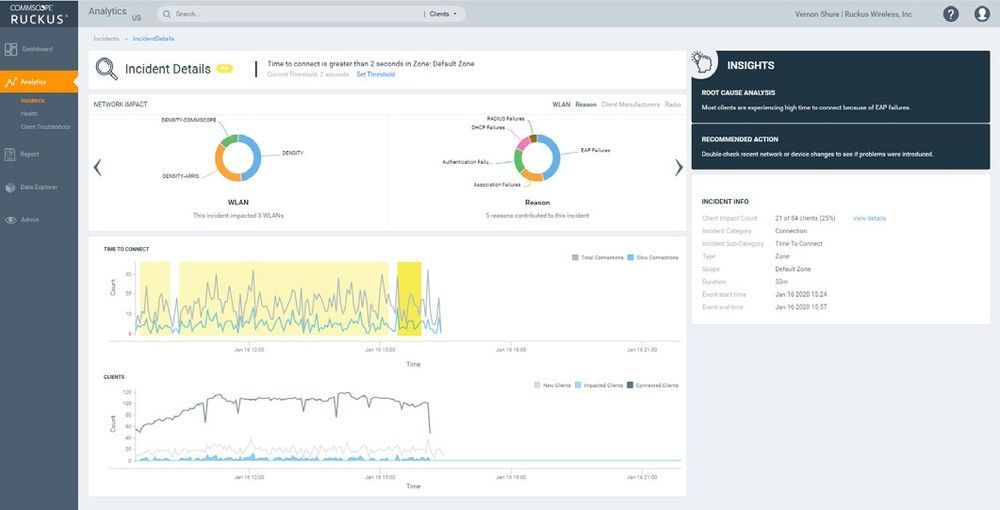
Task: Click the search magnifier icon
Action: [x=167, y=15]
